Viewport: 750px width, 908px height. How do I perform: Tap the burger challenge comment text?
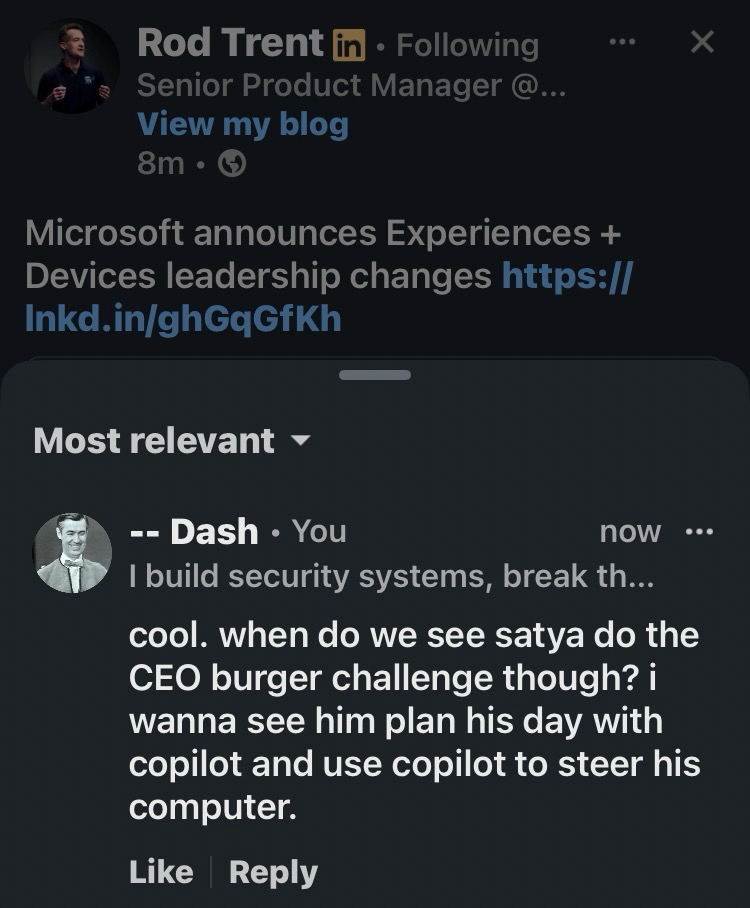[414, 720]
